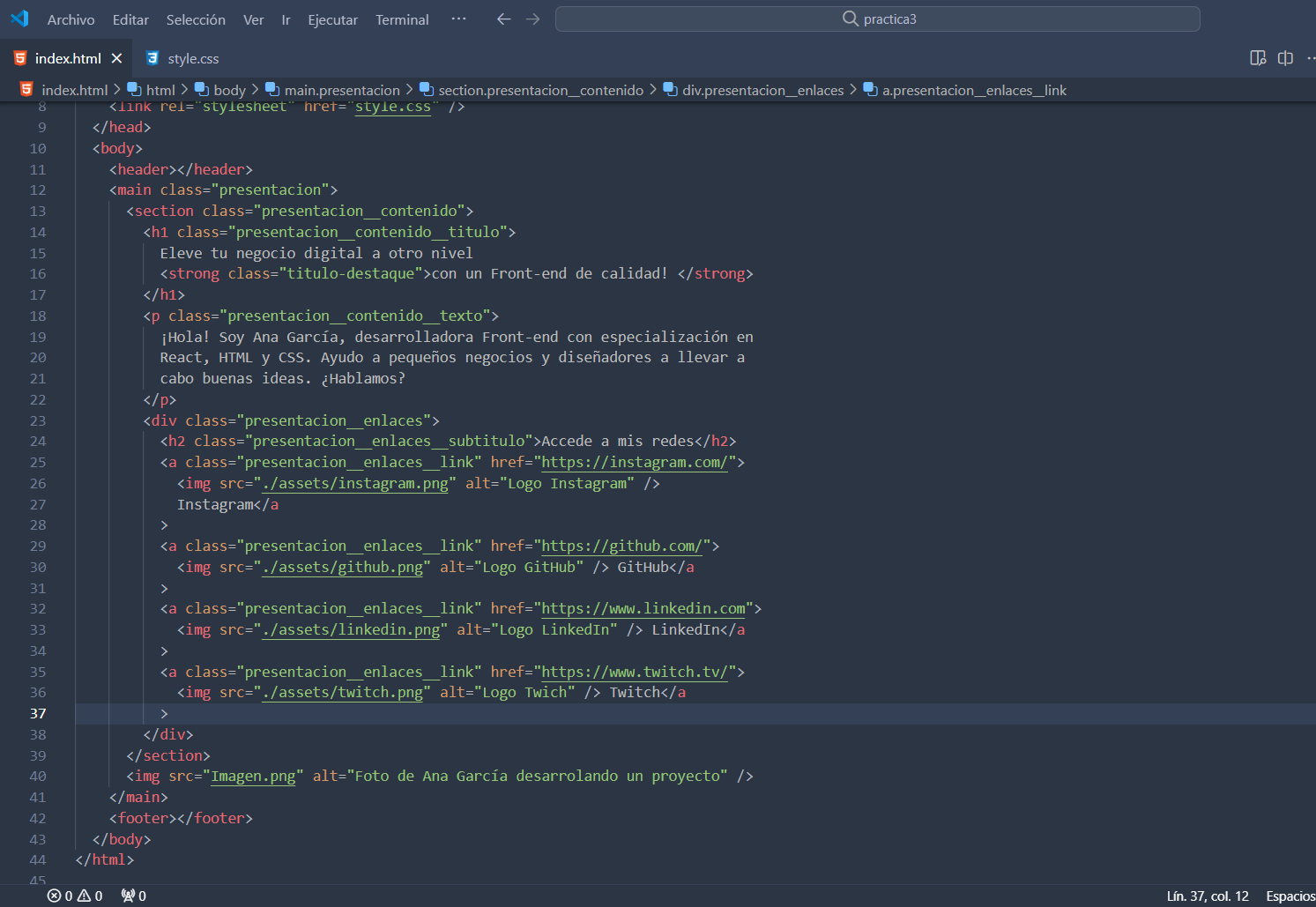Follow the instagram.com href link
The width and height of the screenshot is (1316, 907).
[635, 462]
